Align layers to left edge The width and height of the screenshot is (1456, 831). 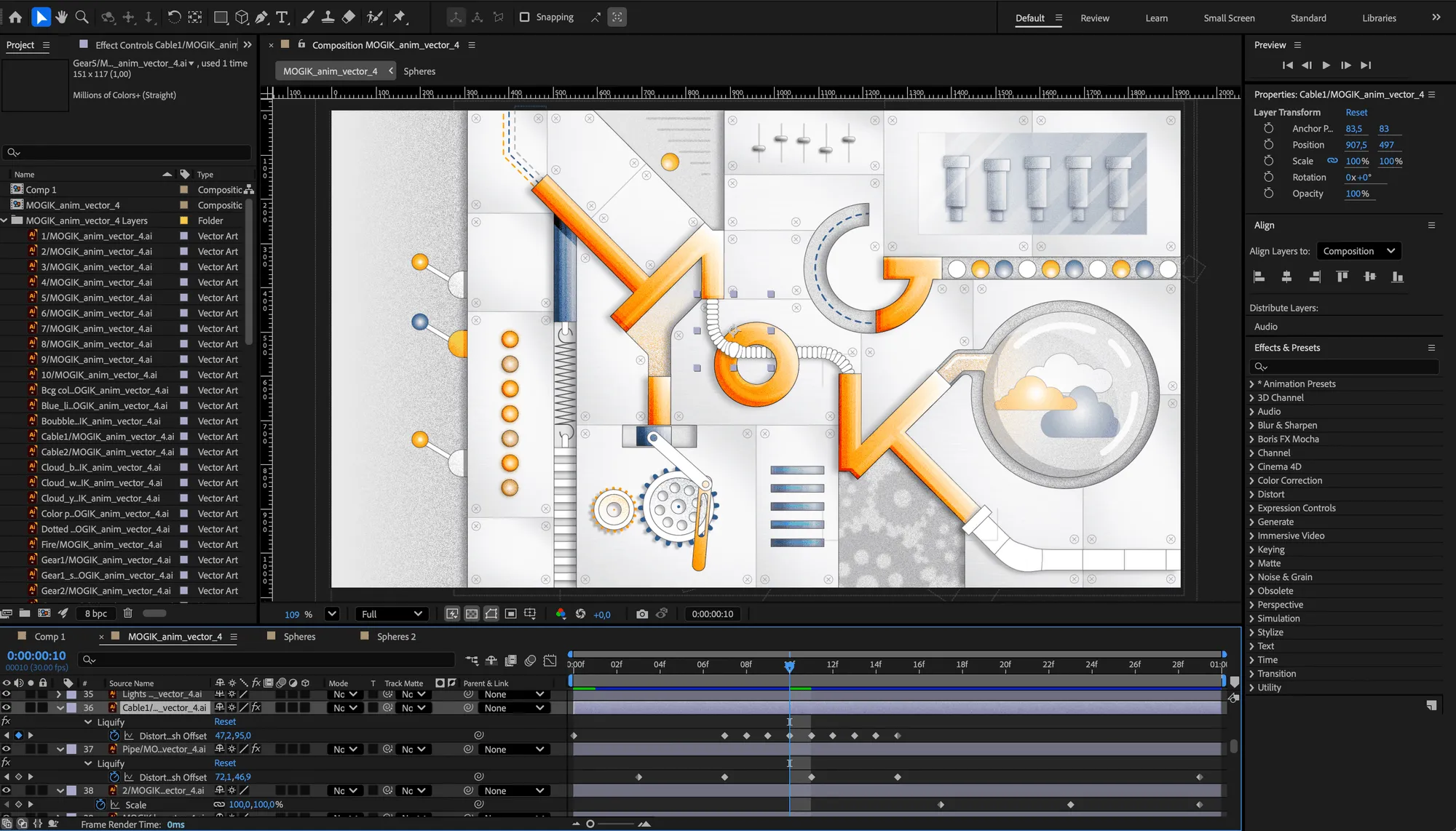[1259, 277]
